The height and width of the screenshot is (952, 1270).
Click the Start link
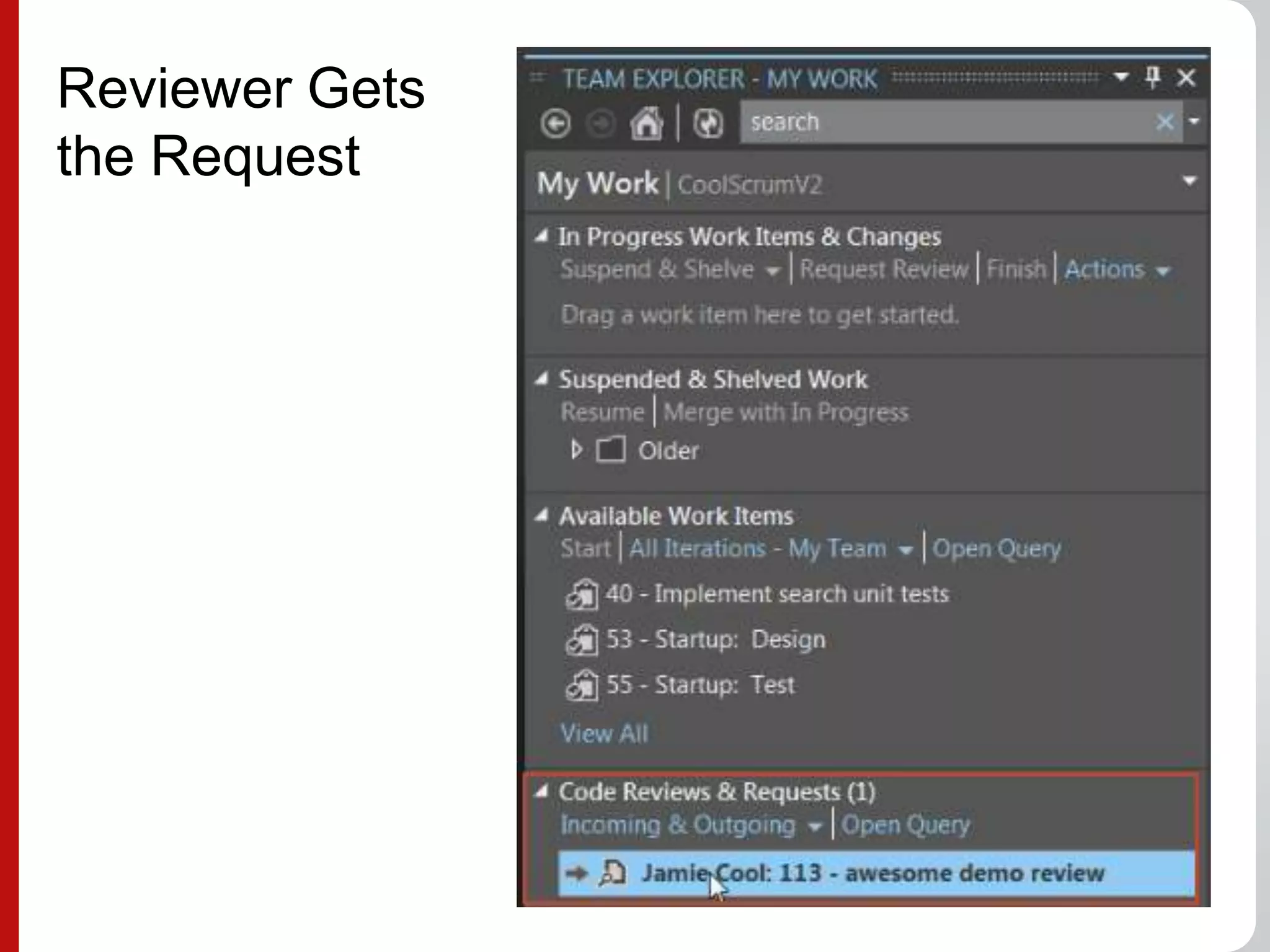click(585, 549)
